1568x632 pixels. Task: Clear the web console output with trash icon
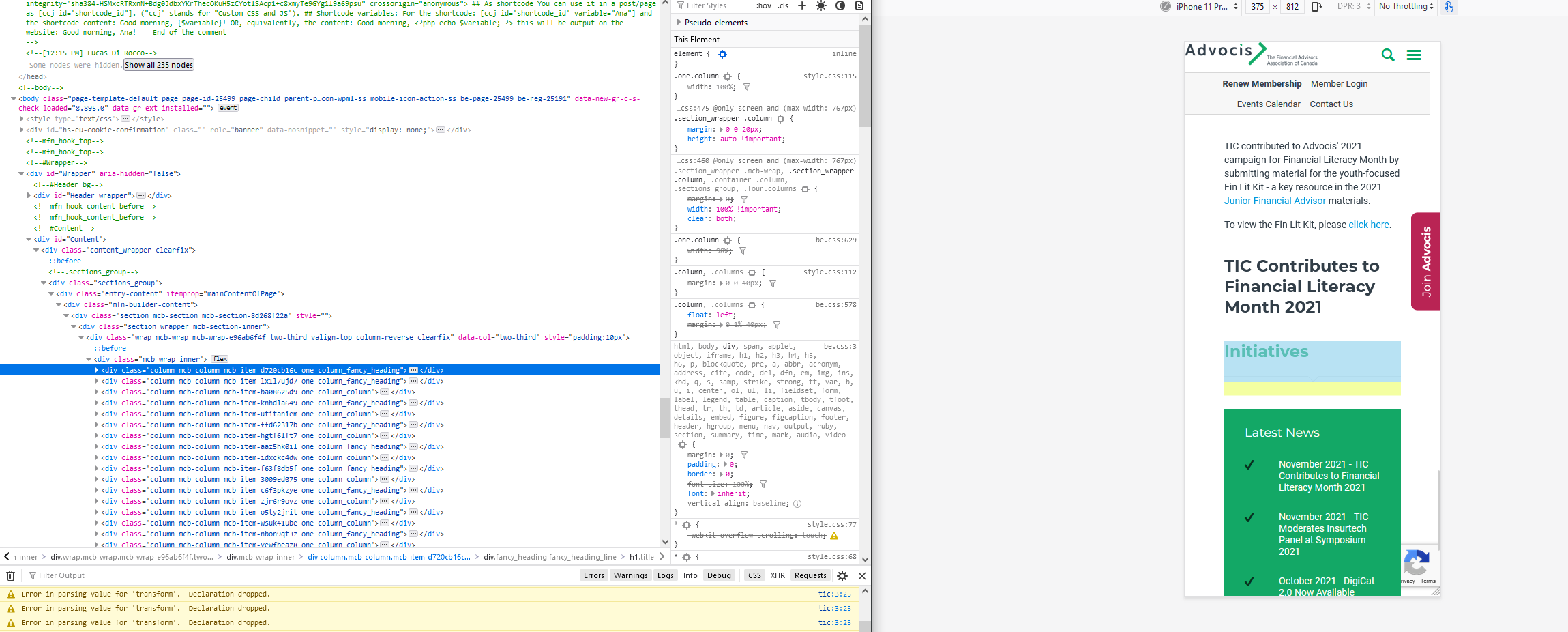point(11,576)
